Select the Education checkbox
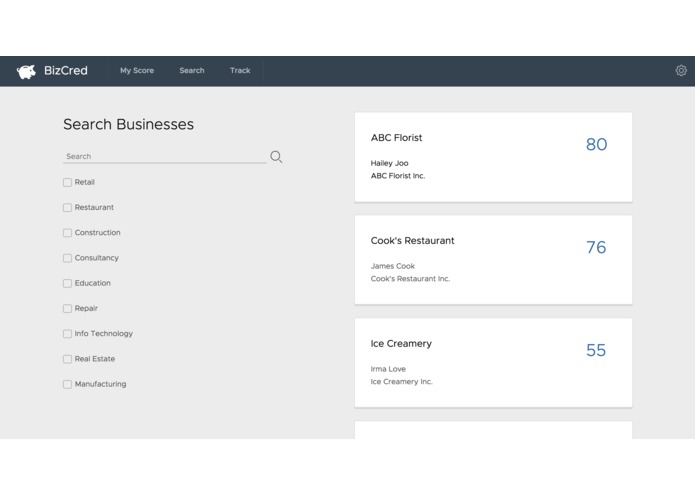695x494 pixels. pos(67,284)
